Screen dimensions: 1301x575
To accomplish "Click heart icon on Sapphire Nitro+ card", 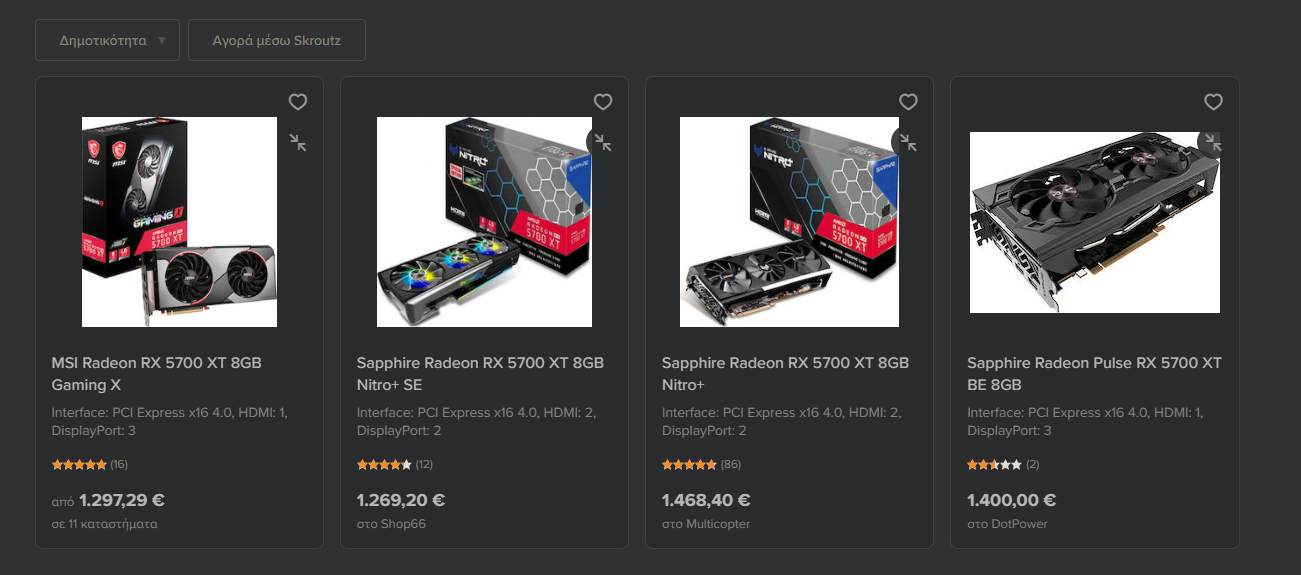I will pyautogui.click(x=908, y=102).
